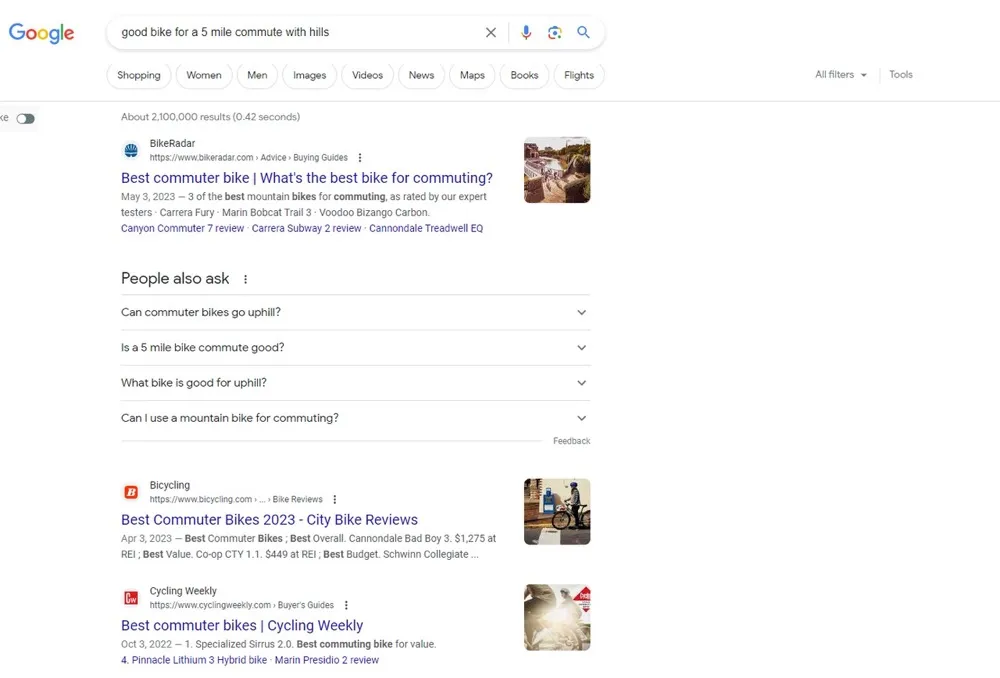Click the Feedback link below questions

571,441
